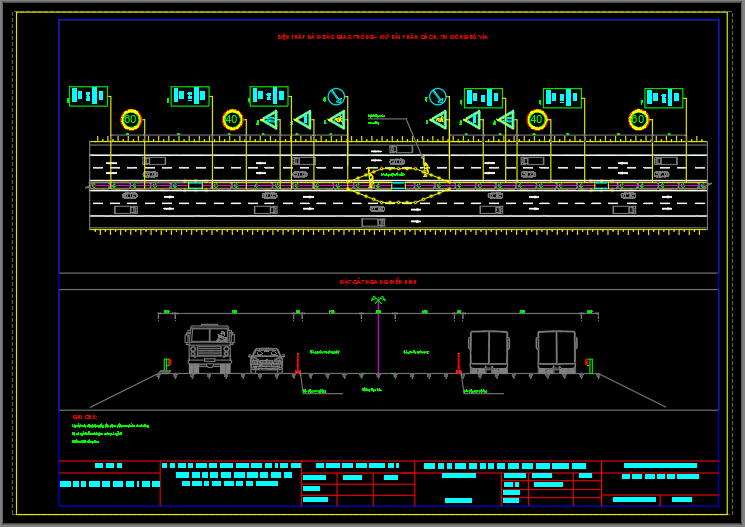745x527 pixels.
Task: Pick the right round blue prohibition sign
Action: click(437, 97)
